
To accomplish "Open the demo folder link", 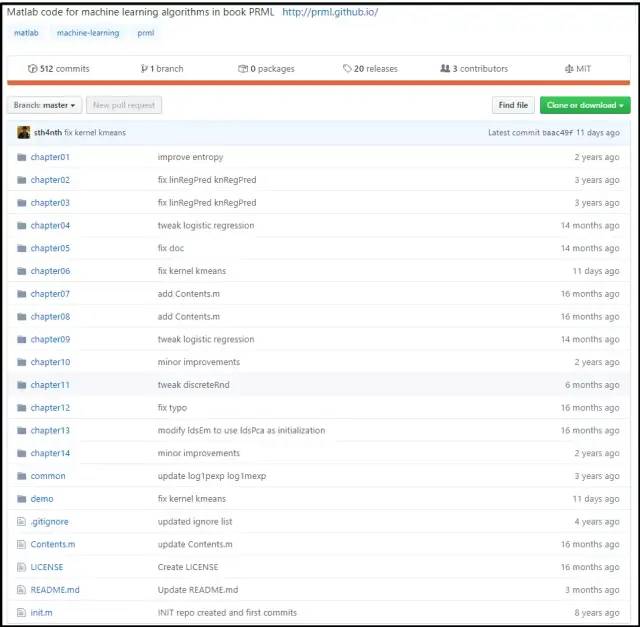I will point(42,499).
